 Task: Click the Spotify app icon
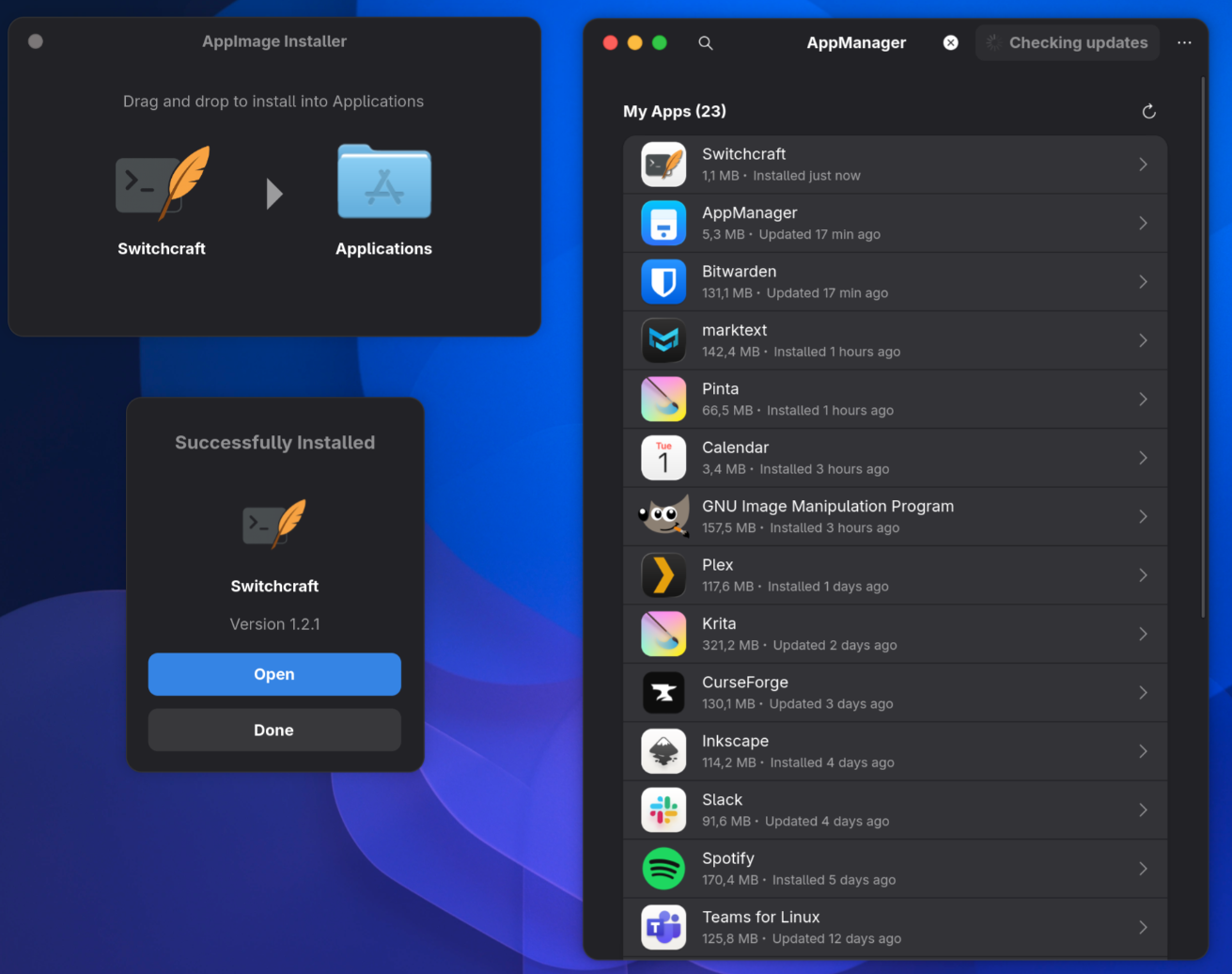point(663,869)
